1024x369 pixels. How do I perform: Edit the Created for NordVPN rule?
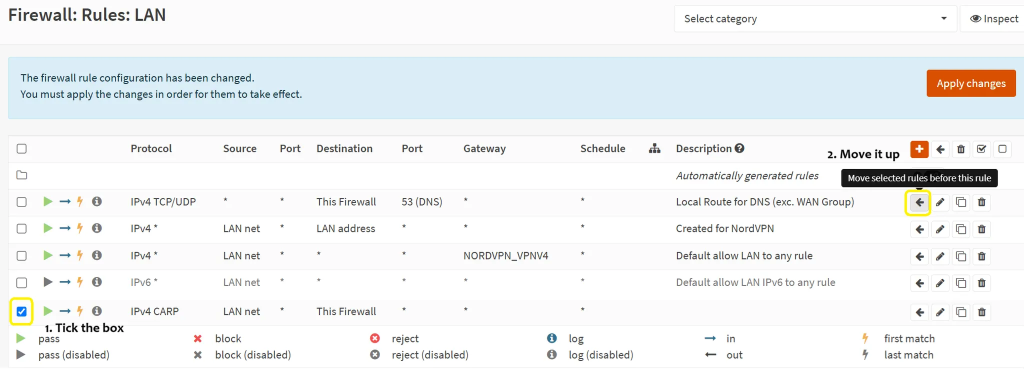[940, 229]
